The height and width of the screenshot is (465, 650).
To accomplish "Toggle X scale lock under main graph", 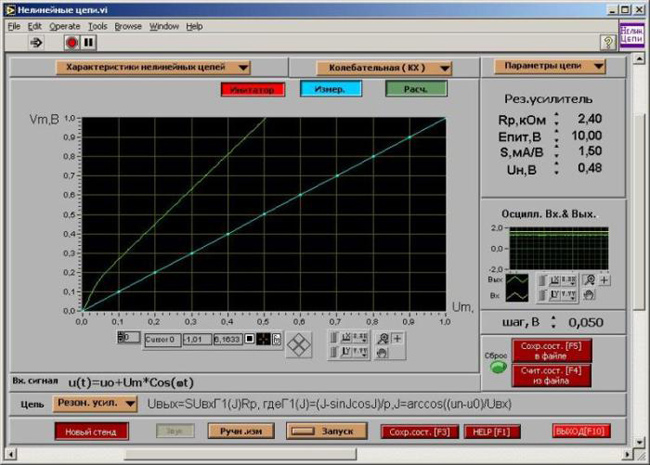I will coord(334,338).
